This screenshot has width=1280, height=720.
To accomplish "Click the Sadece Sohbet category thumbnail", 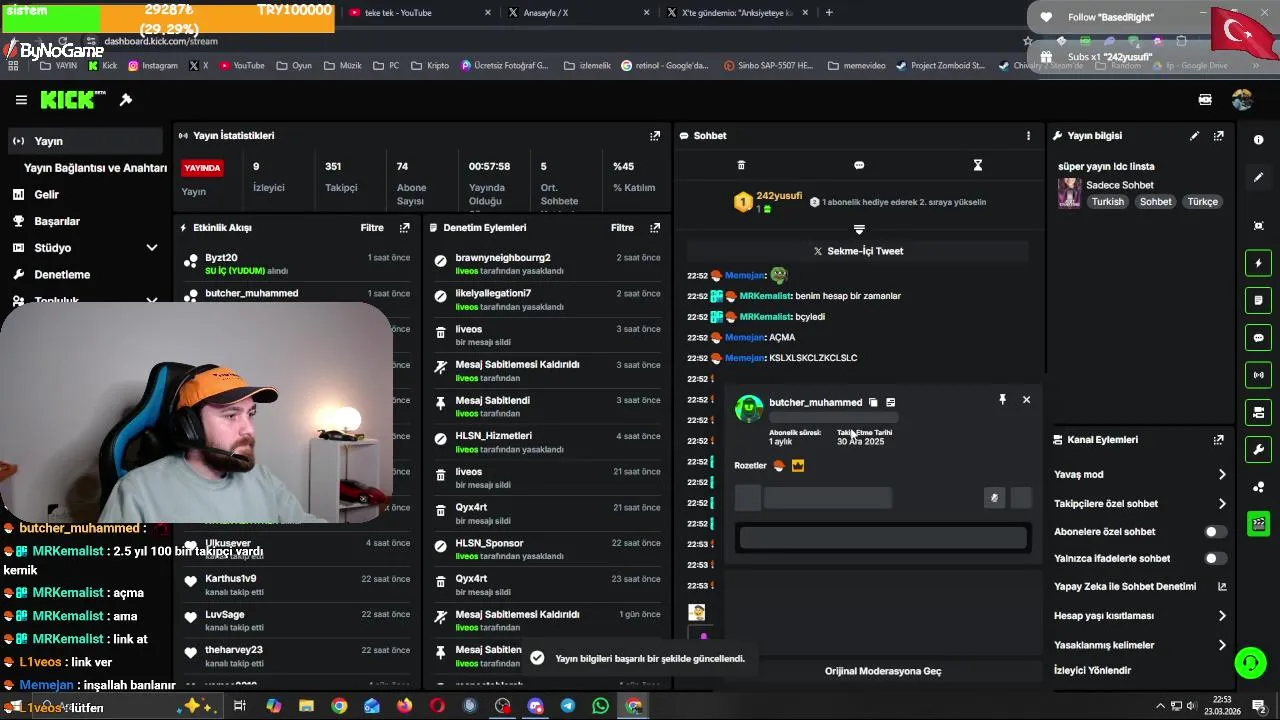I will [x=1070, y=192].
